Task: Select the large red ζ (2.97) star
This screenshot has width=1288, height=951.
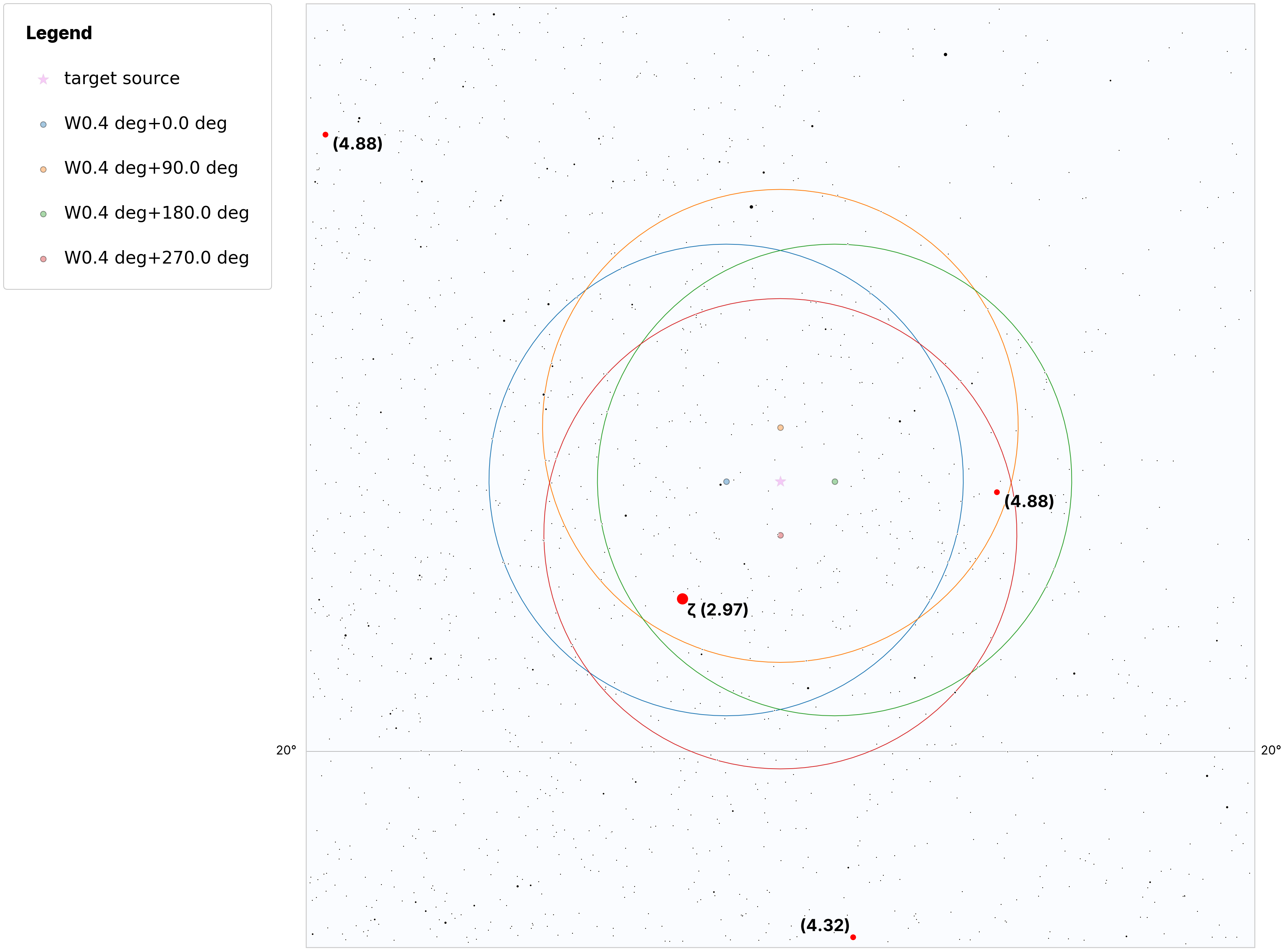Action: pyautogui.click(x=682, y=599)
